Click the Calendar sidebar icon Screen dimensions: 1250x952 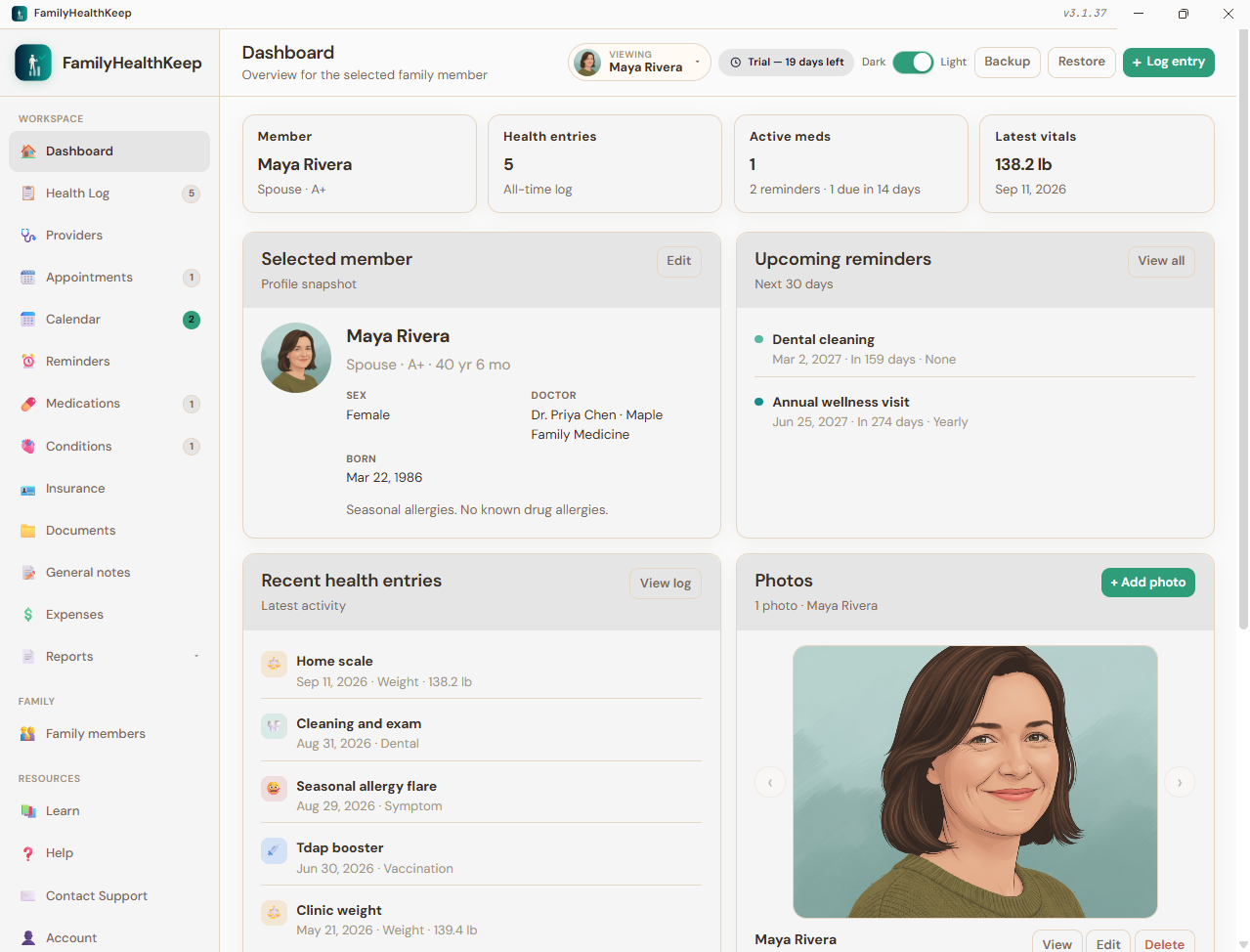[28, 320]
